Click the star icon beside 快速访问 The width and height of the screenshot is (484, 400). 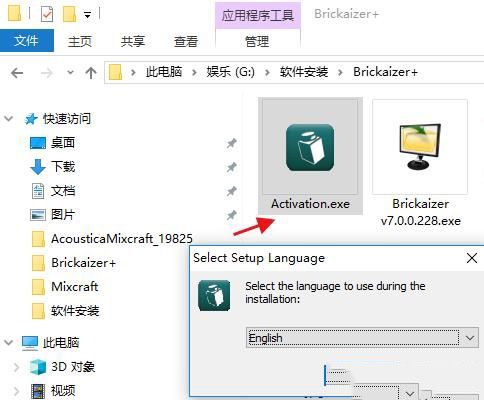point(31,119)
